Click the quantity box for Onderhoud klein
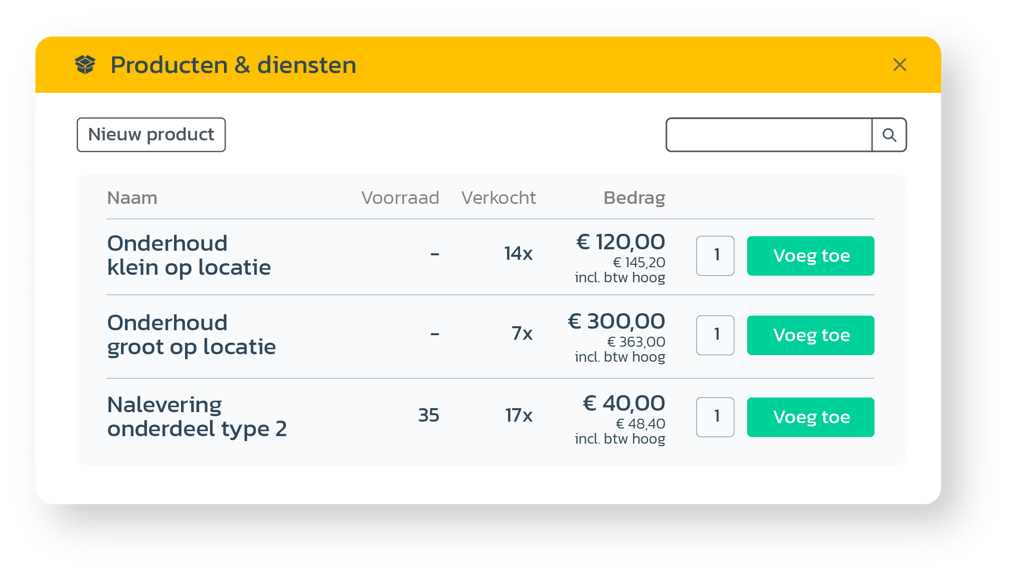The height and width of the screenshot is (576, 1013). point(714,255)
